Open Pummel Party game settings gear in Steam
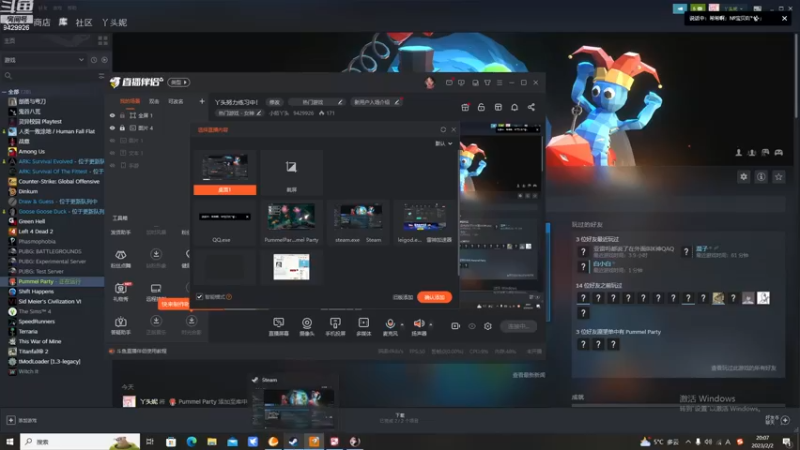 pyautogui.click(x=743, y=177)
